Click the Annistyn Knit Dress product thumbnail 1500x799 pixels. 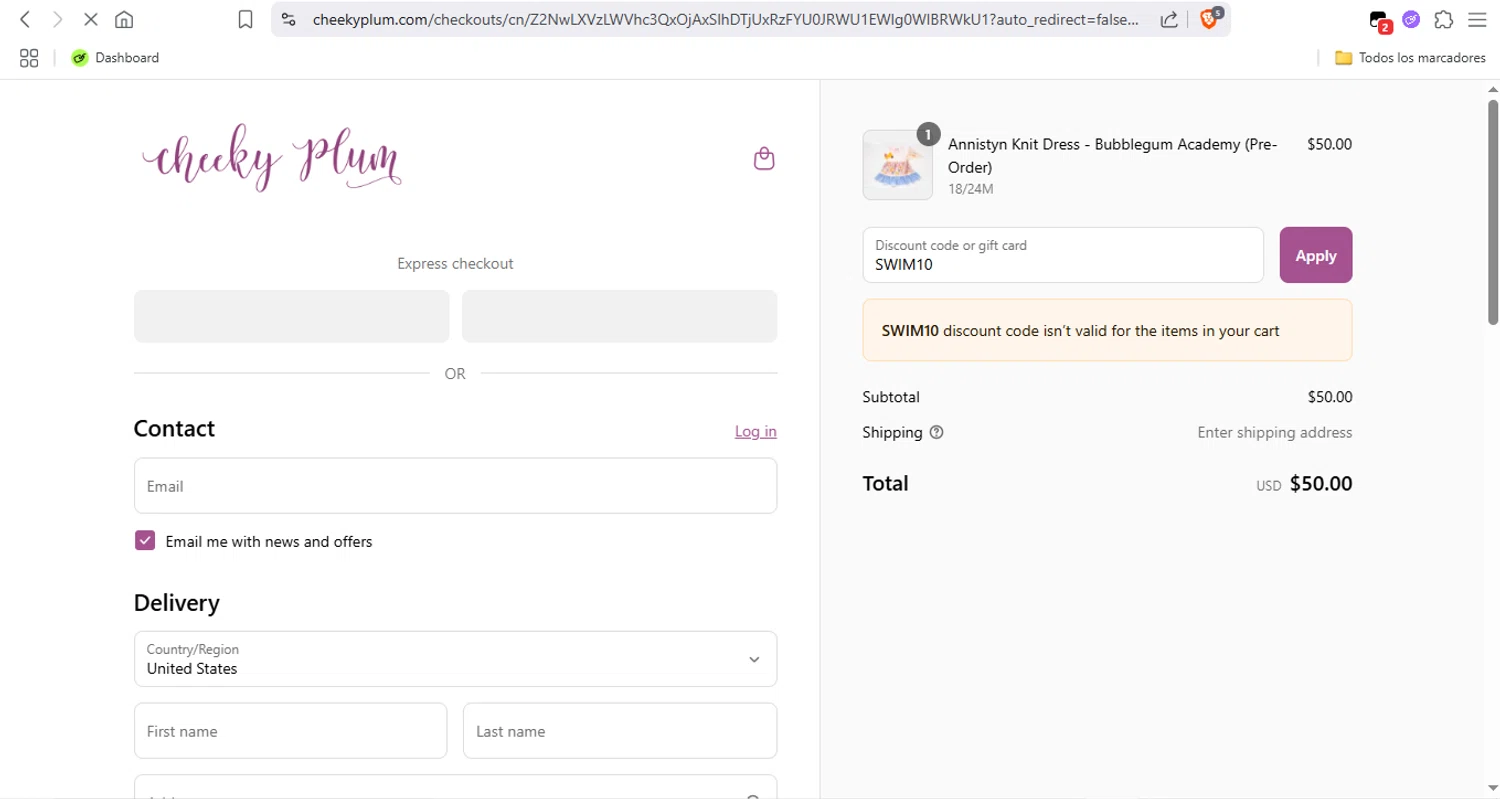pyautogui.click(x=897, y=165)
